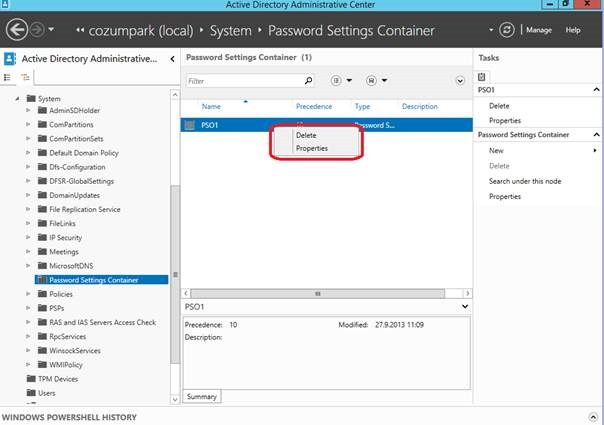This screenshot has height=425, width=604.
Task: Choose Properties from the context menu
Action: [x=312, y=148]
